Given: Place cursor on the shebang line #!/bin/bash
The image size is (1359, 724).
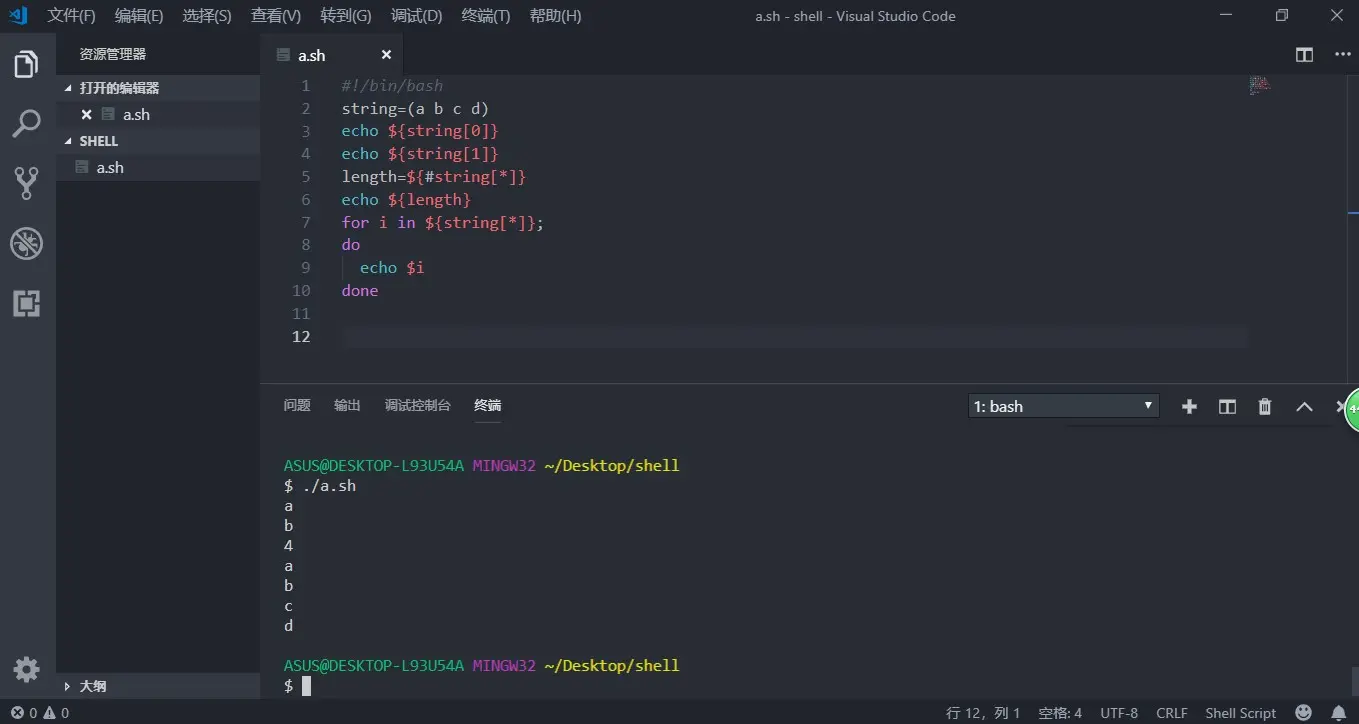Looking at the screenshot, I should click(x=392, y=86).
